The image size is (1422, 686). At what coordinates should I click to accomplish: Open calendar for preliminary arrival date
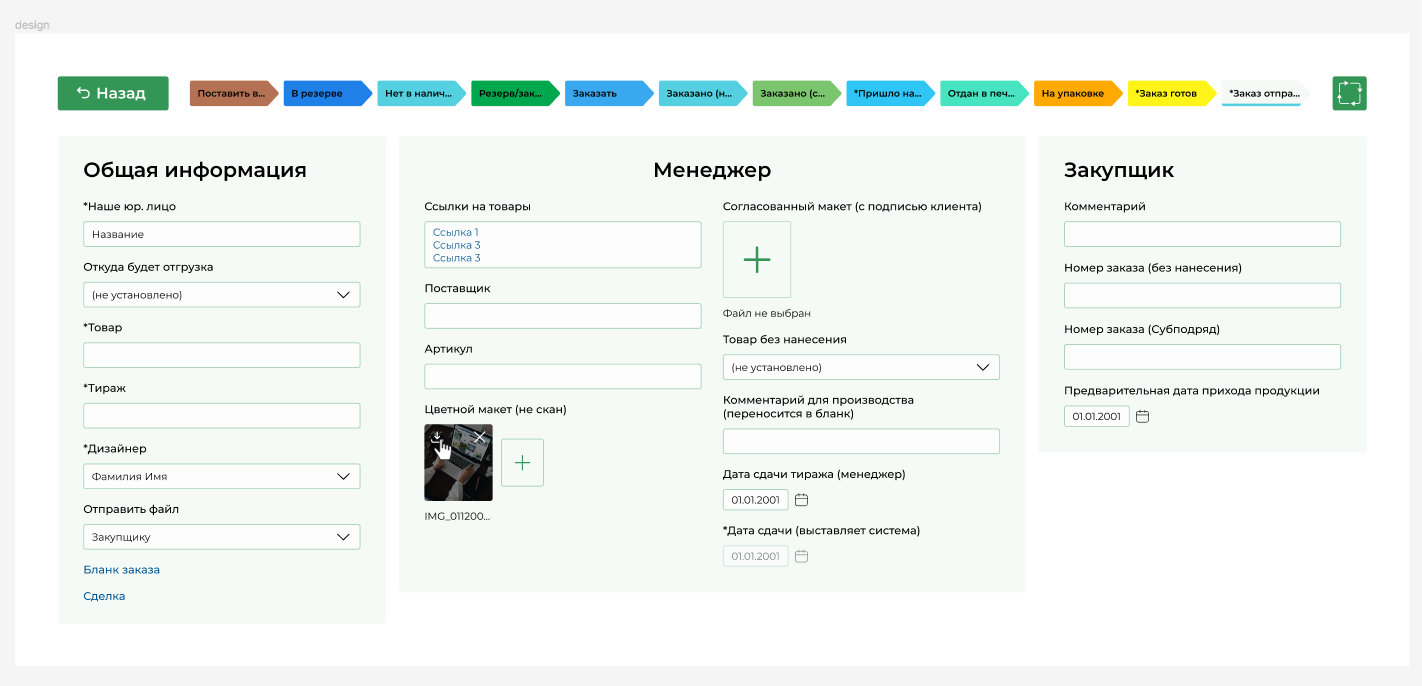[1142, 416]
